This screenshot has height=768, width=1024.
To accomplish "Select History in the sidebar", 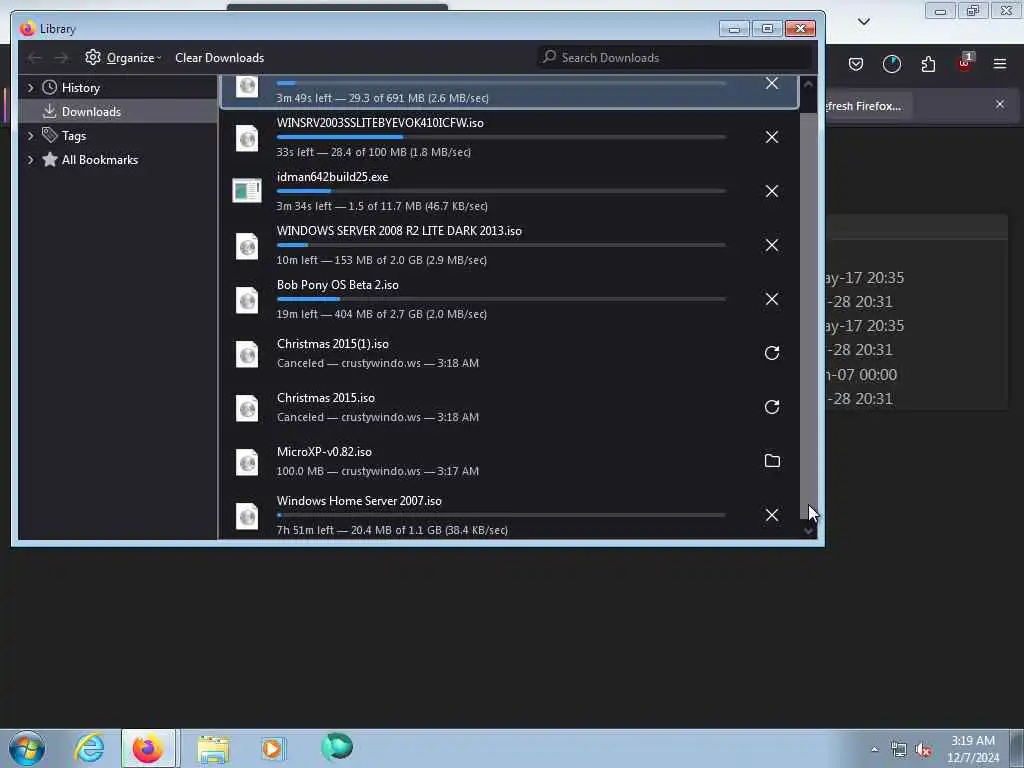I will pyautogui.click(x=80, y=88).
